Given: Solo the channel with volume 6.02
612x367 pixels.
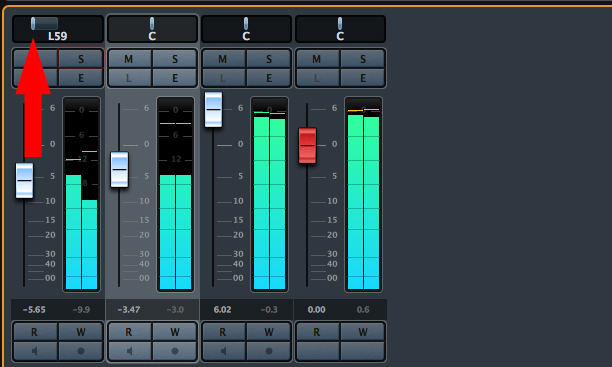Looking at the screenshot, I should [x=269, y=59].
